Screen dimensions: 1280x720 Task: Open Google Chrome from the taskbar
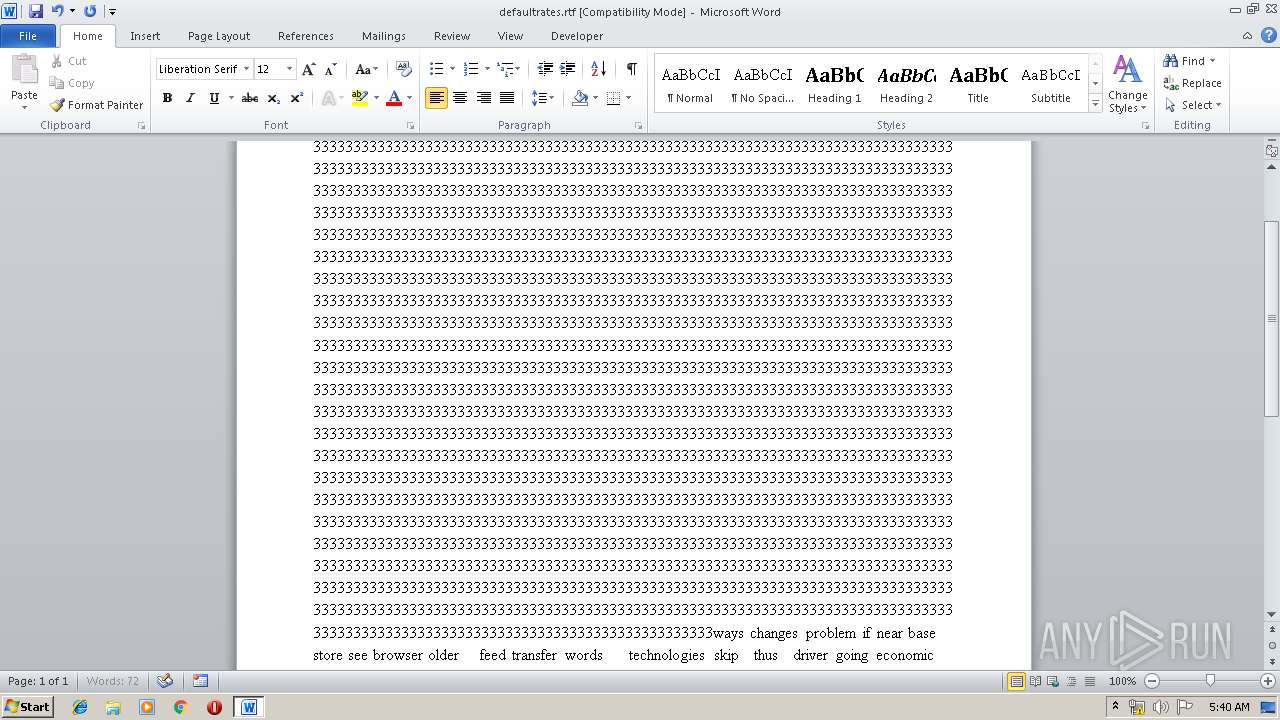coord(180,707)
